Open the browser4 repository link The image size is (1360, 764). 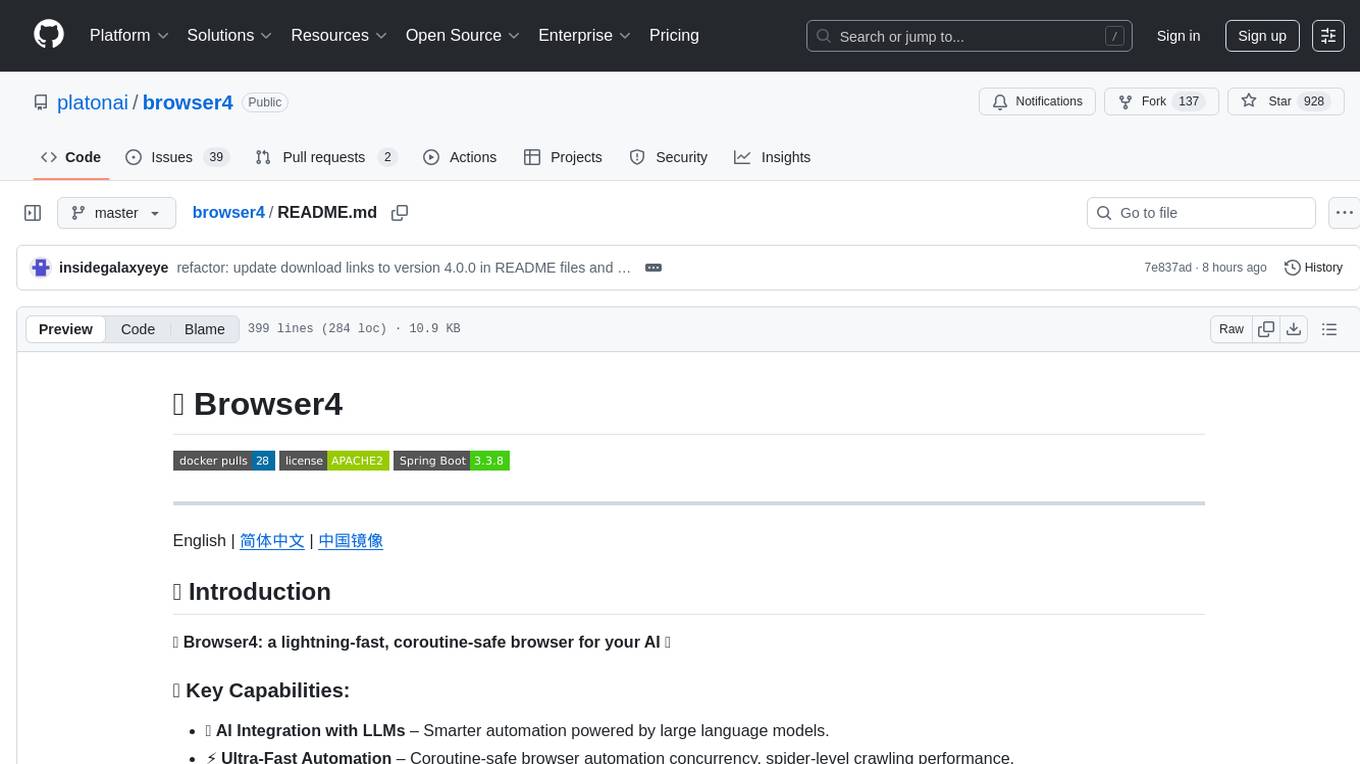188,102
